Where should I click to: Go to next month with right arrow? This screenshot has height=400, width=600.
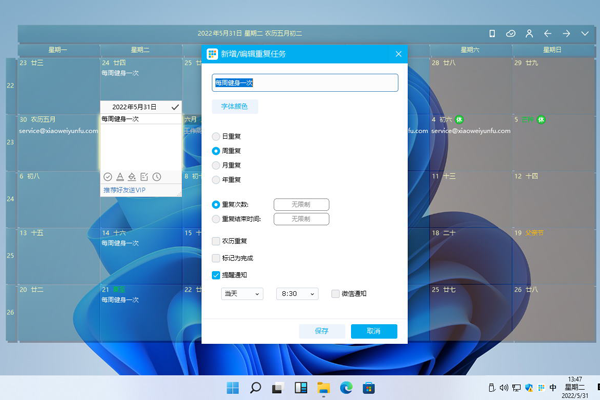click(566, 34)
